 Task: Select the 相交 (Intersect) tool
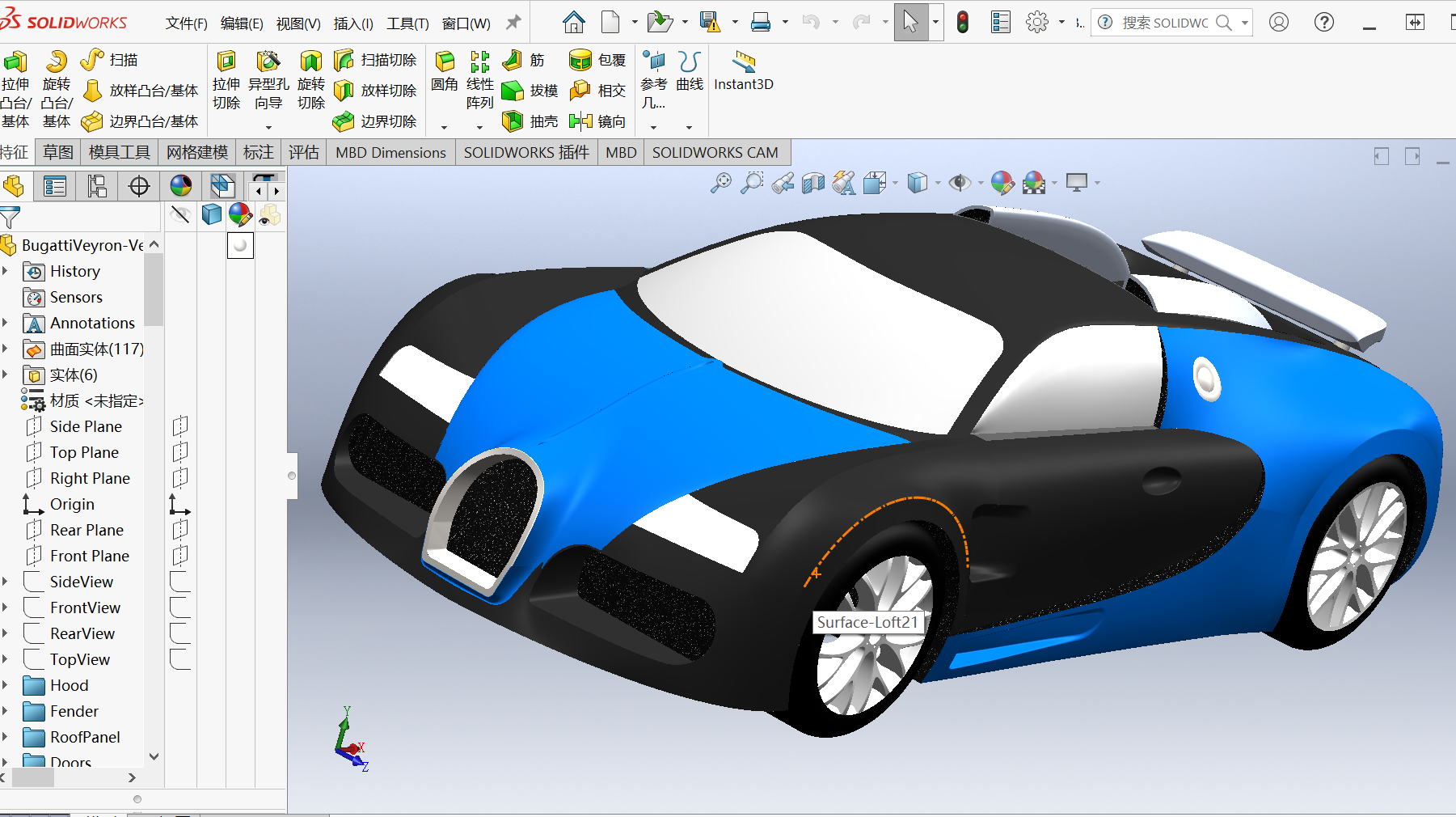pos(597,91)
